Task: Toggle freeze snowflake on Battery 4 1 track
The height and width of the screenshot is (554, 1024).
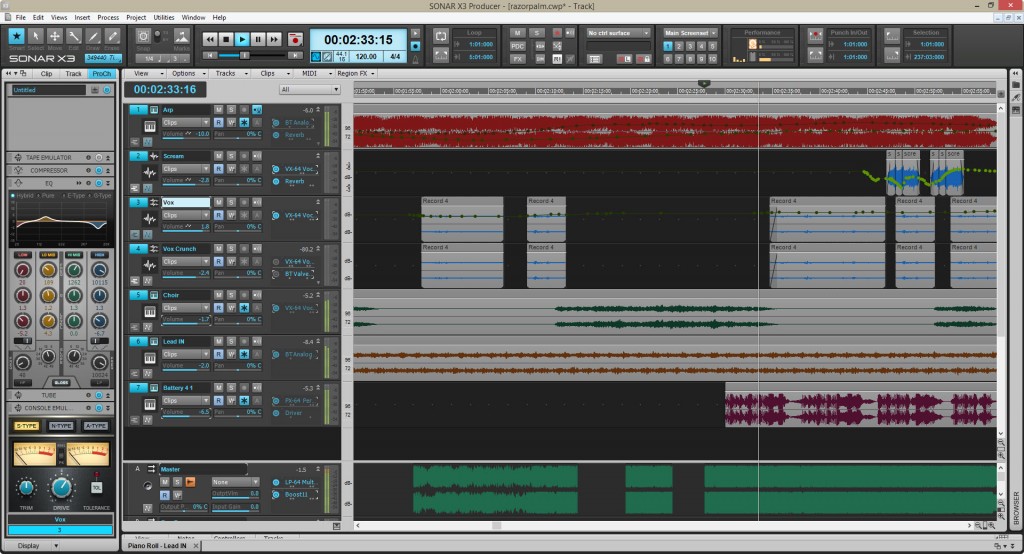Action: pyautogui.click(x=244, y=400)
